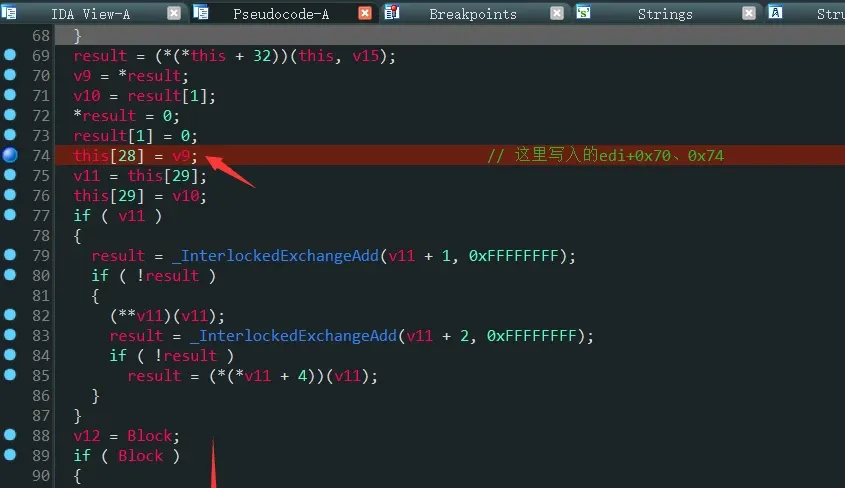Toggle breakpoint dot on line 70
The image size is (845, 488).
click(x=10, y=74)
